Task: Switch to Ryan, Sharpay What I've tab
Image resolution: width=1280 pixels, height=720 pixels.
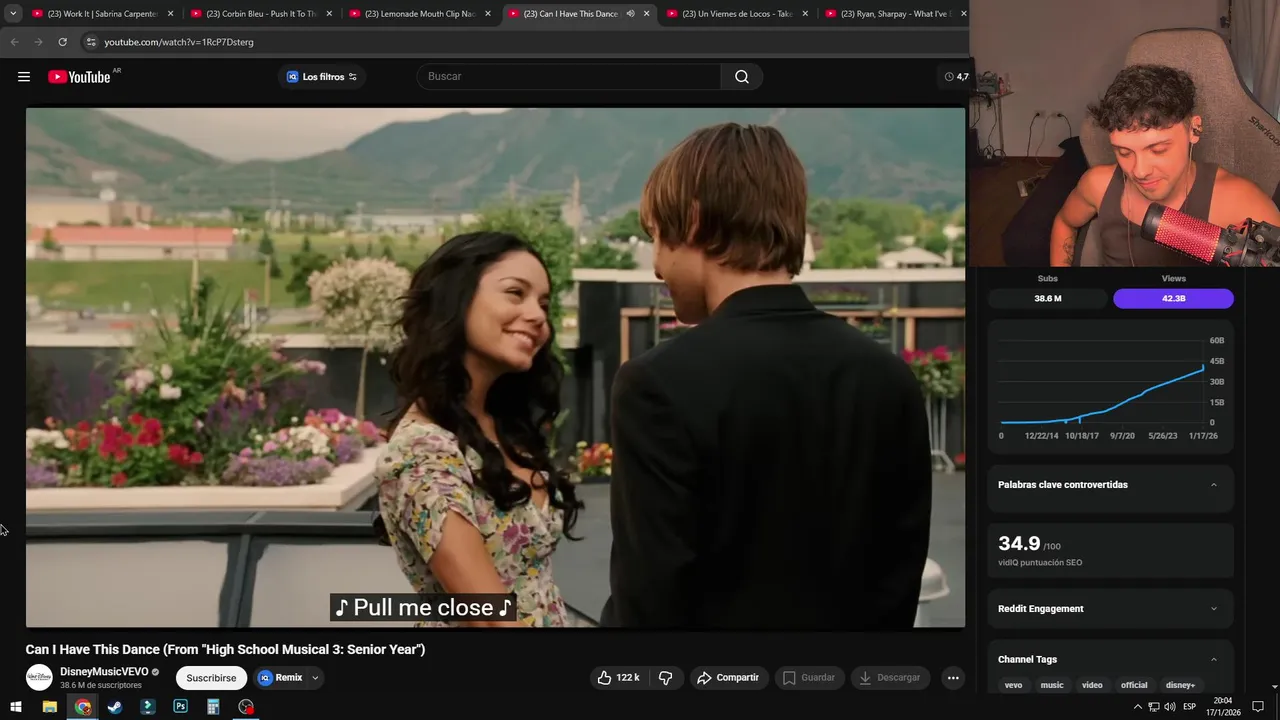Action: 895,14
